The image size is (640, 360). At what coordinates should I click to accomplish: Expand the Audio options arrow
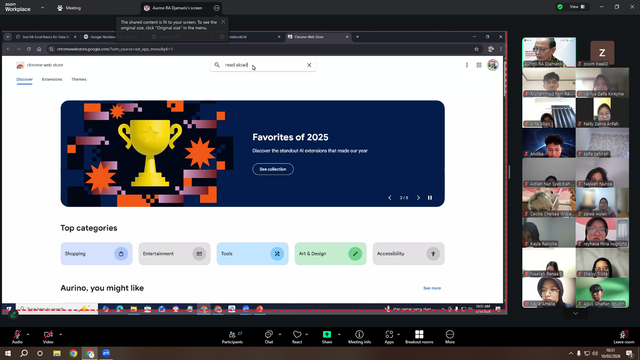click(28, 334)
